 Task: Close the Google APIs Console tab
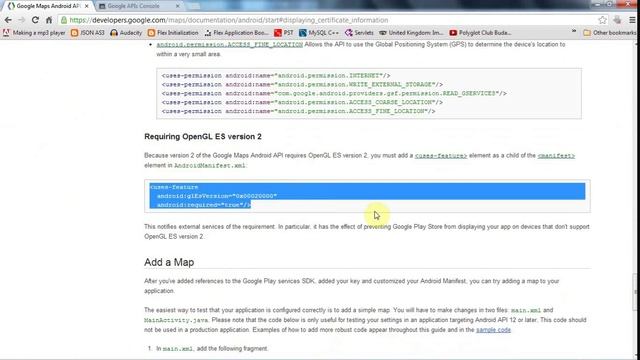pos(178,6)
